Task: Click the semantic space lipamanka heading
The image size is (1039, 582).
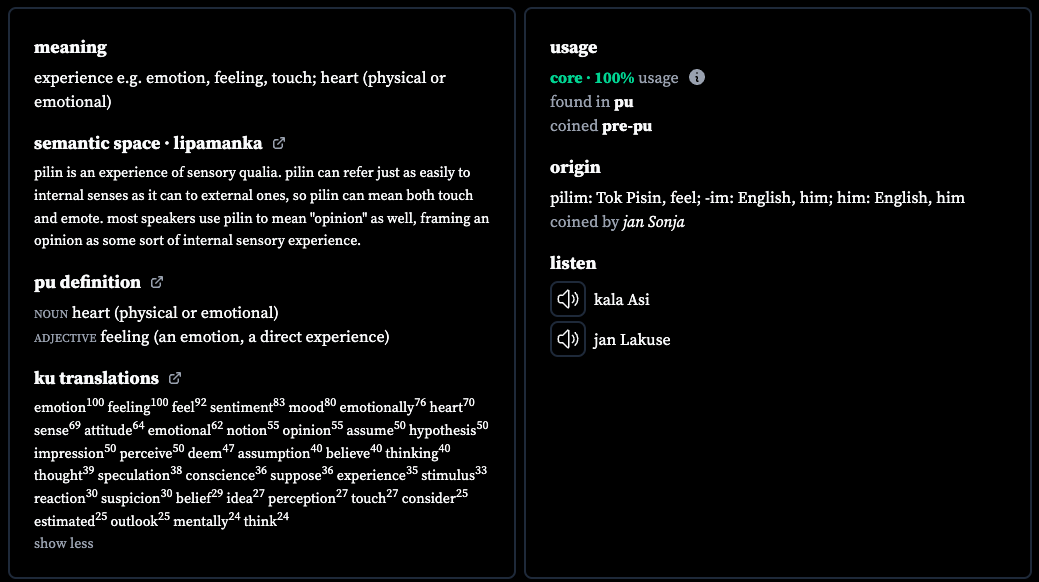Action: point(148,143)
